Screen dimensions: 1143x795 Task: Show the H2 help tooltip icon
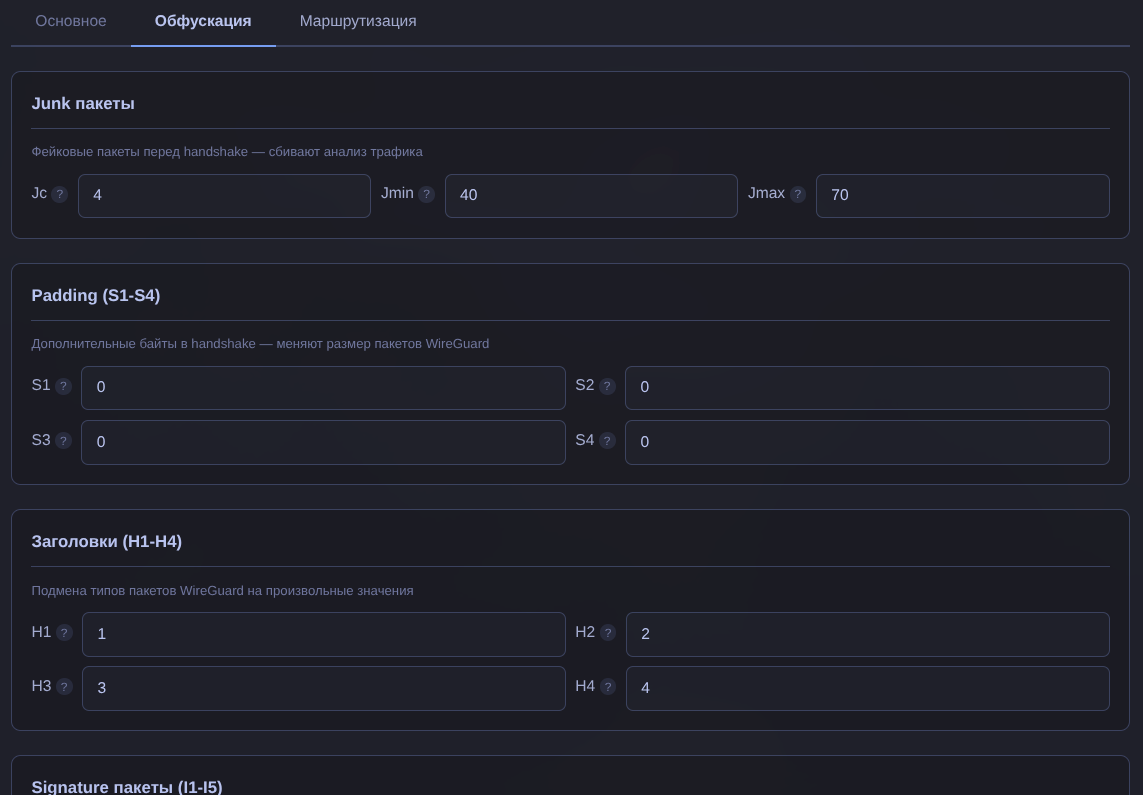[x=608, y=633]
